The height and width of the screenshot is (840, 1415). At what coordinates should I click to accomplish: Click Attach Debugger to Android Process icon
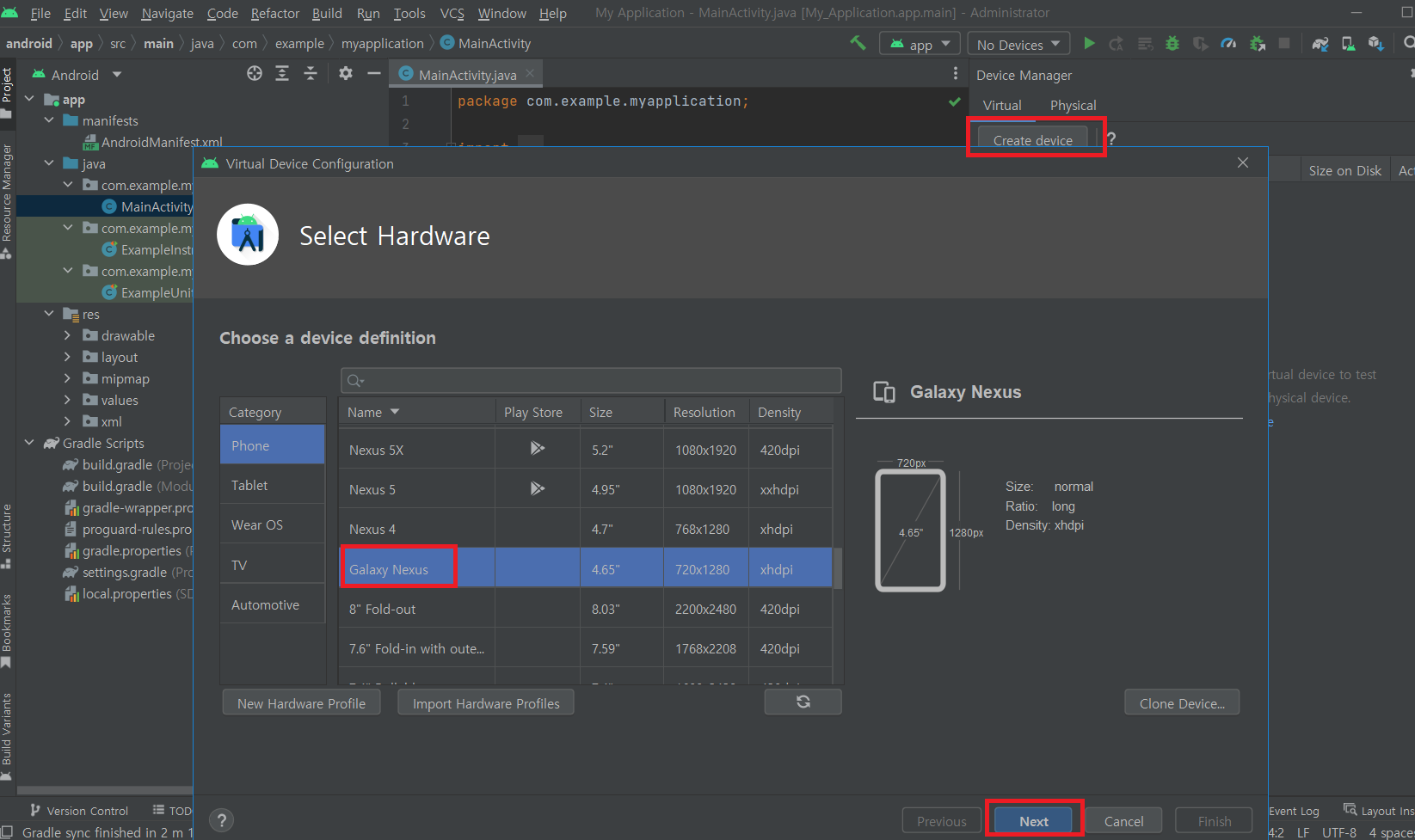(1257, 43)
